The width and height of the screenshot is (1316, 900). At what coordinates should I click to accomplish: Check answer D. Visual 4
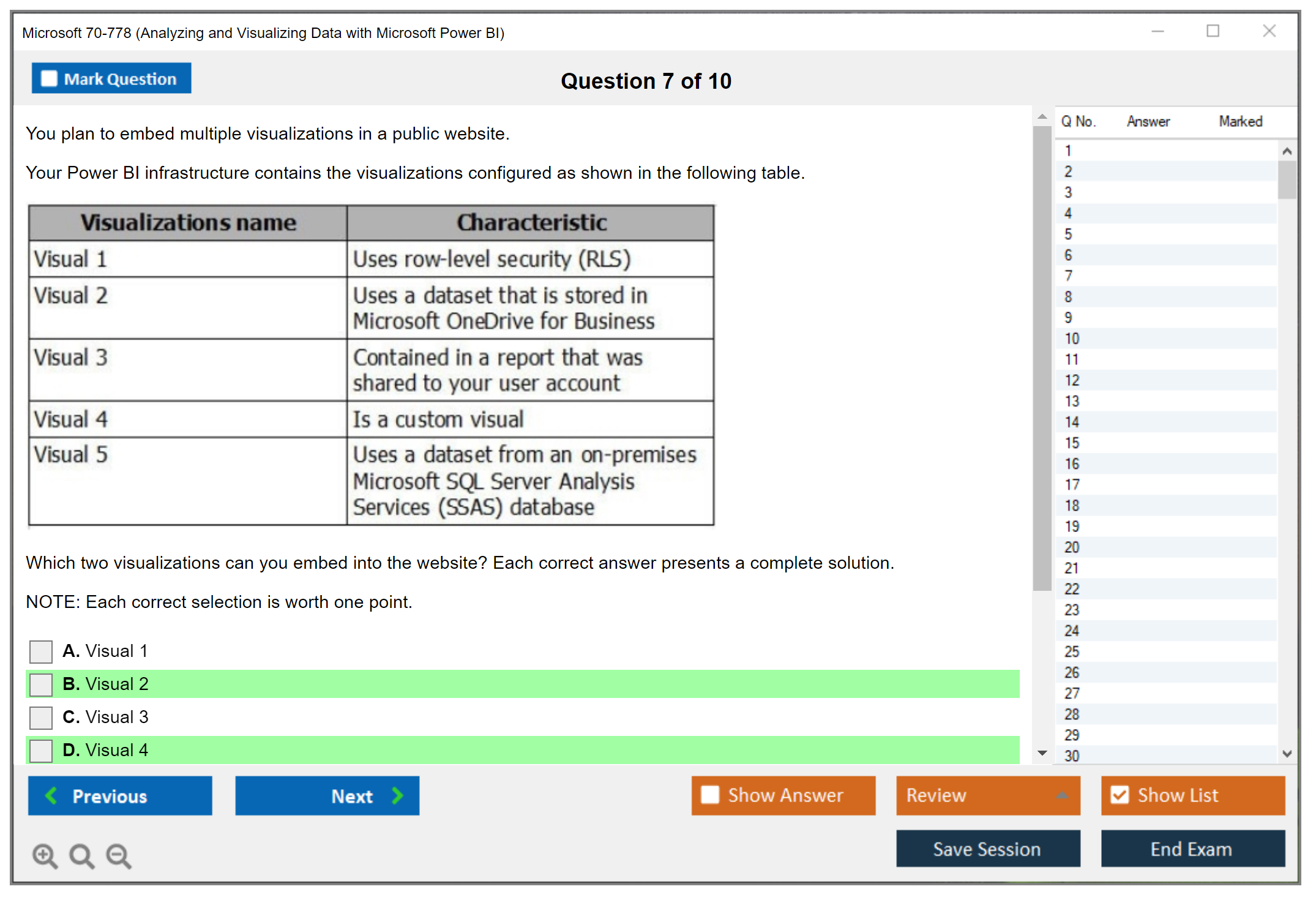coord(41,751)
